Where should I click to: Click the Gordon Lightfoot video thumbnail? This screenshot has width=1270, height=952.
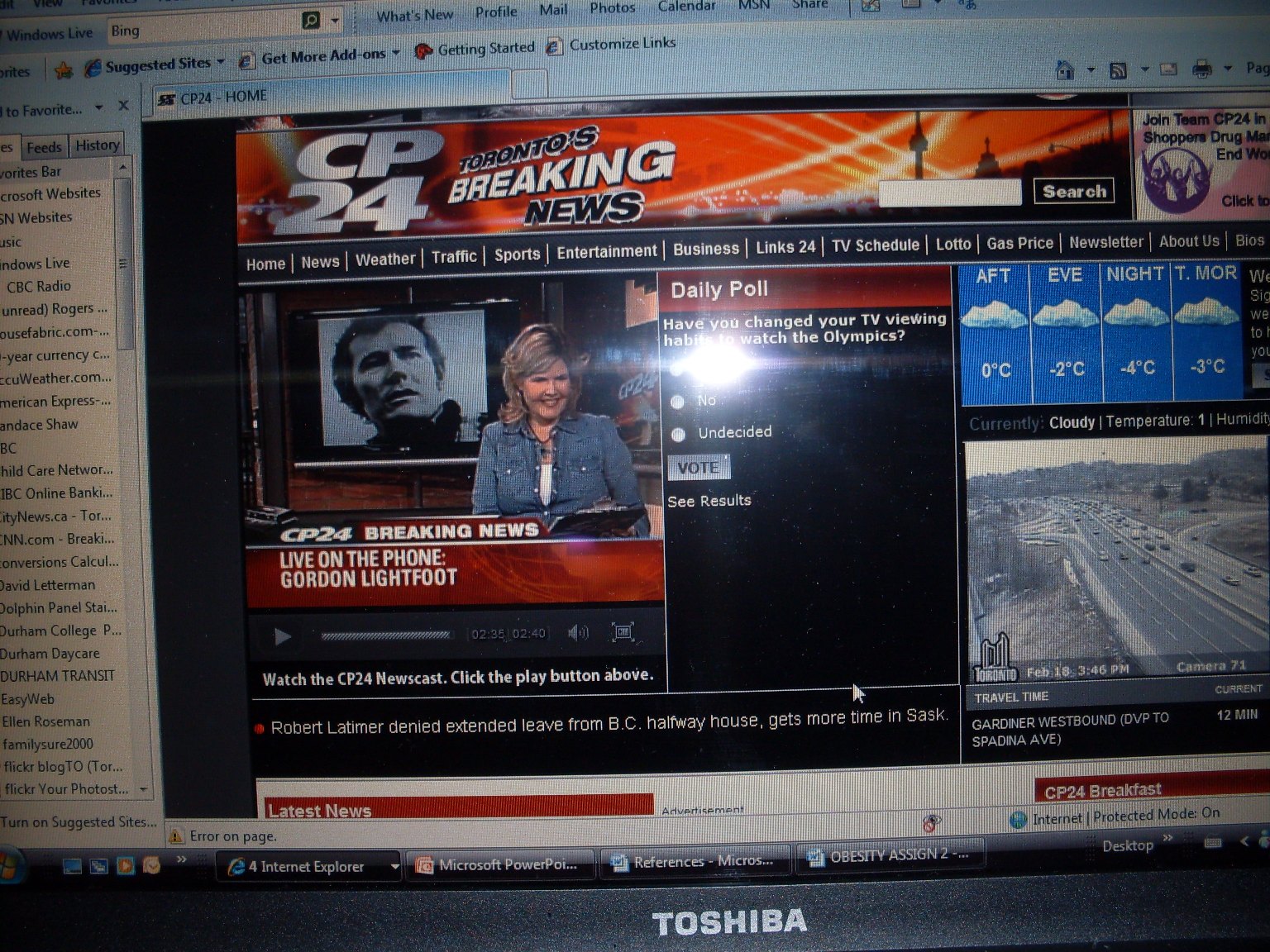[454, 442]
